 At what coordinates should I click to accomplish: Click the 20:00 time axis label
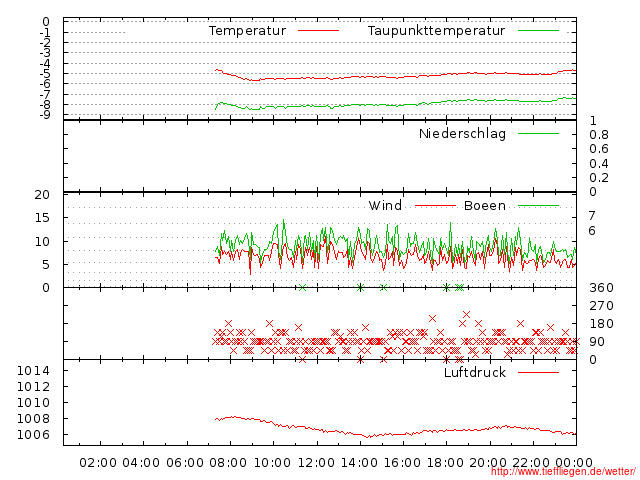pos(488,463)
